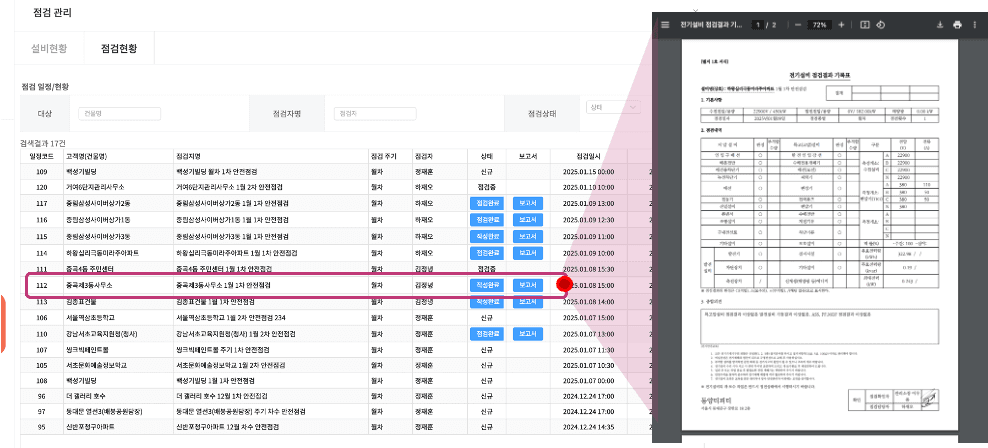Switch to the 설비현황 tab
This screenshot has width=988, height=448.
pyautogui.click(x=49, y=49)
